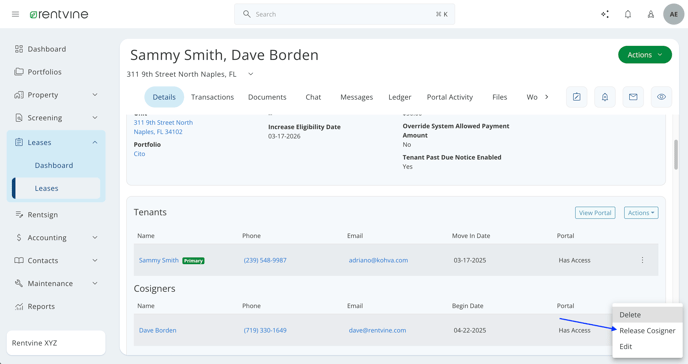Open Dave Borden cosigner link
688x364 pixels.
[158, 330]
